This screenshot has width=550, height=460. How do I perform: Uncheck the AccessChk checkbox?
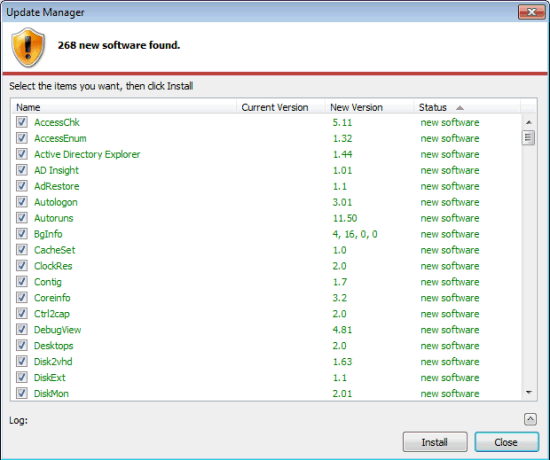(x=22, y=122)
